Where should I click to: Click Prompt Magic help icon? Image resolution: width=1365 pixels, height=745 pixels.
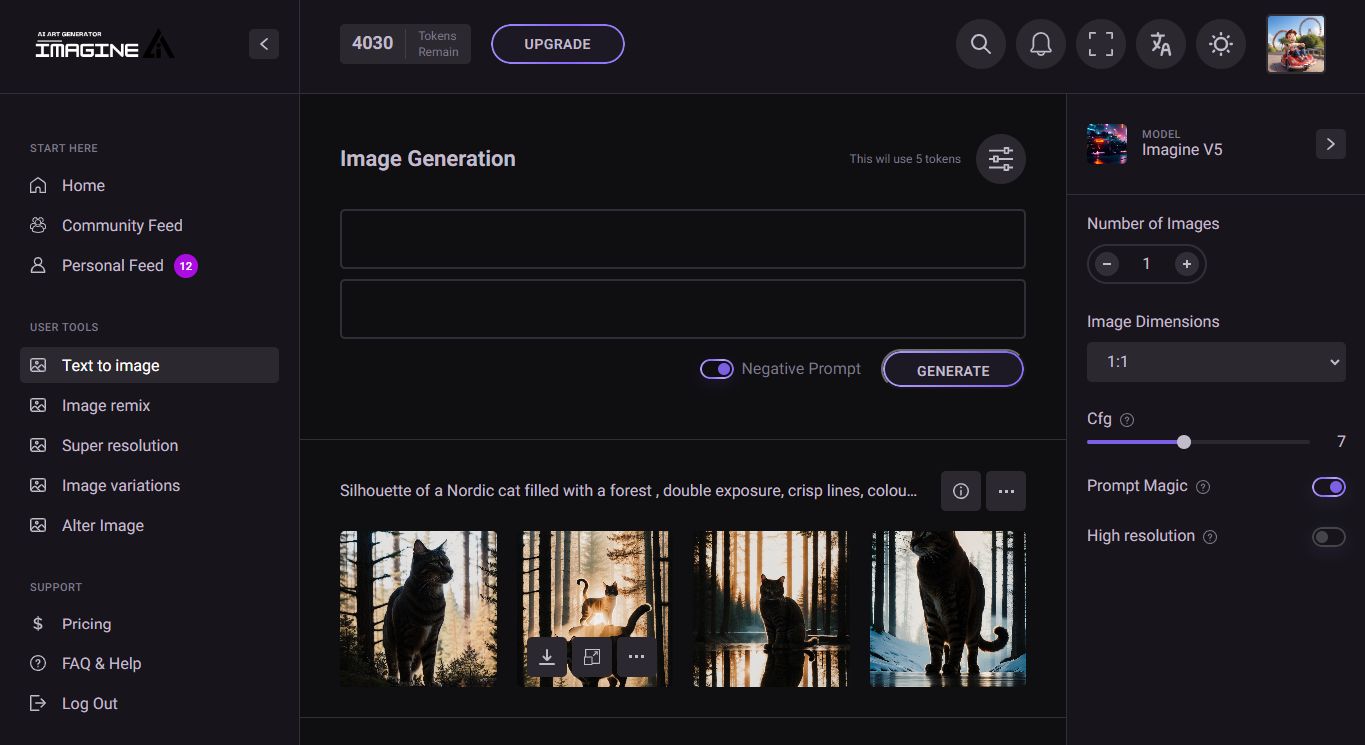pos(1203,487)
